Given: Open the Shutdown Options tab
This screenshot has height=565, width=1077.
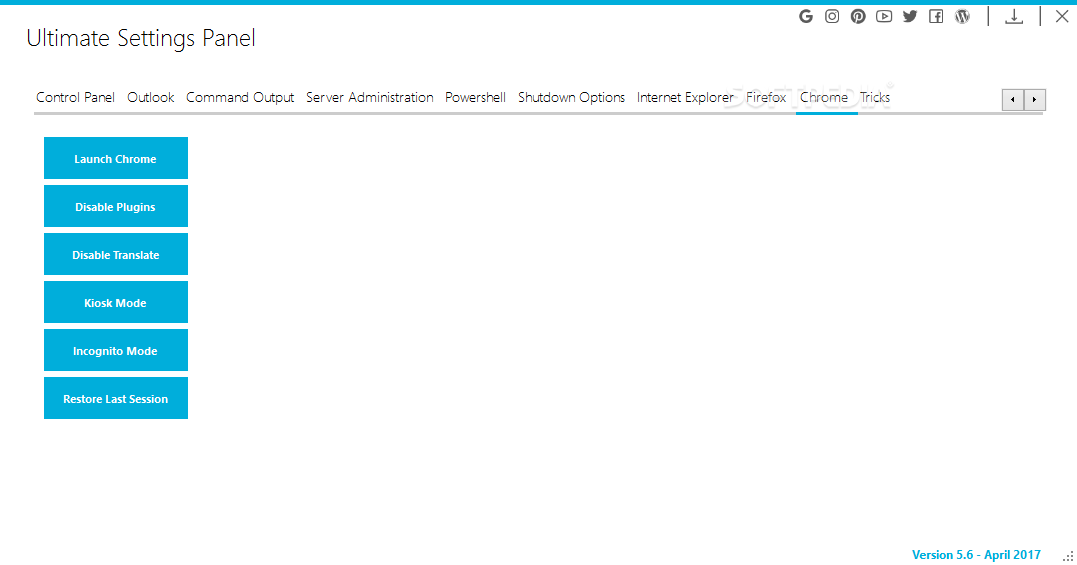Looking at the screenshot, I should [571, 97].
